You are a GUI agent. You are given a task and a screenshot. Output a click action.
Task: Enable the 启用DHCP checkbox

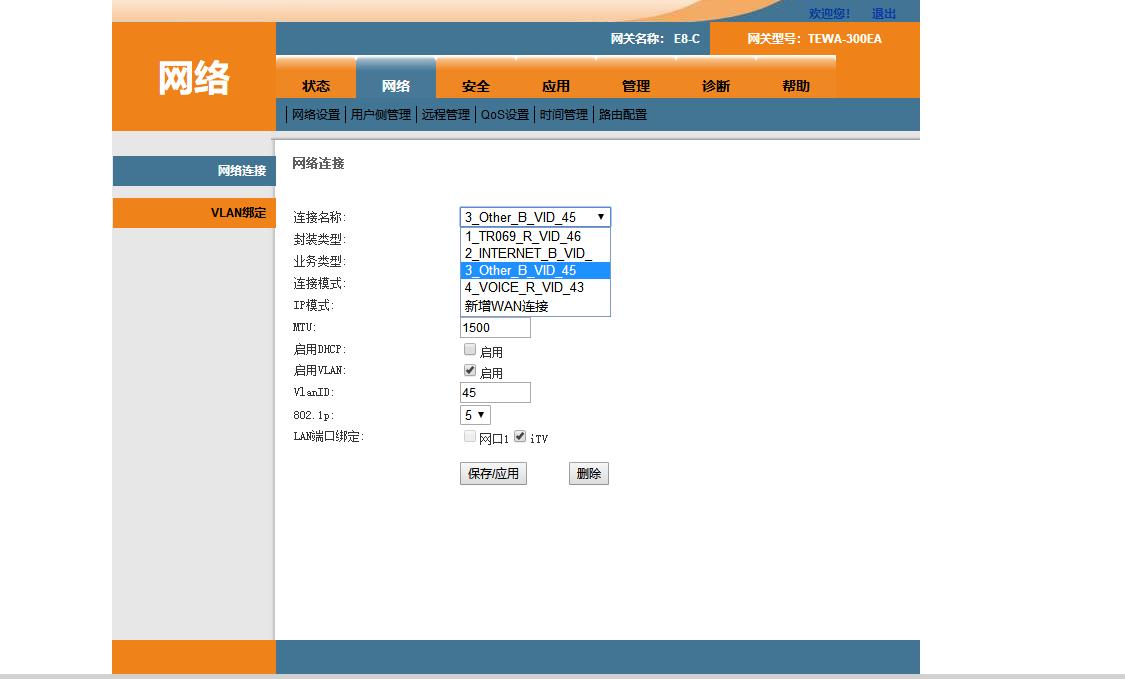coord(470,349)
